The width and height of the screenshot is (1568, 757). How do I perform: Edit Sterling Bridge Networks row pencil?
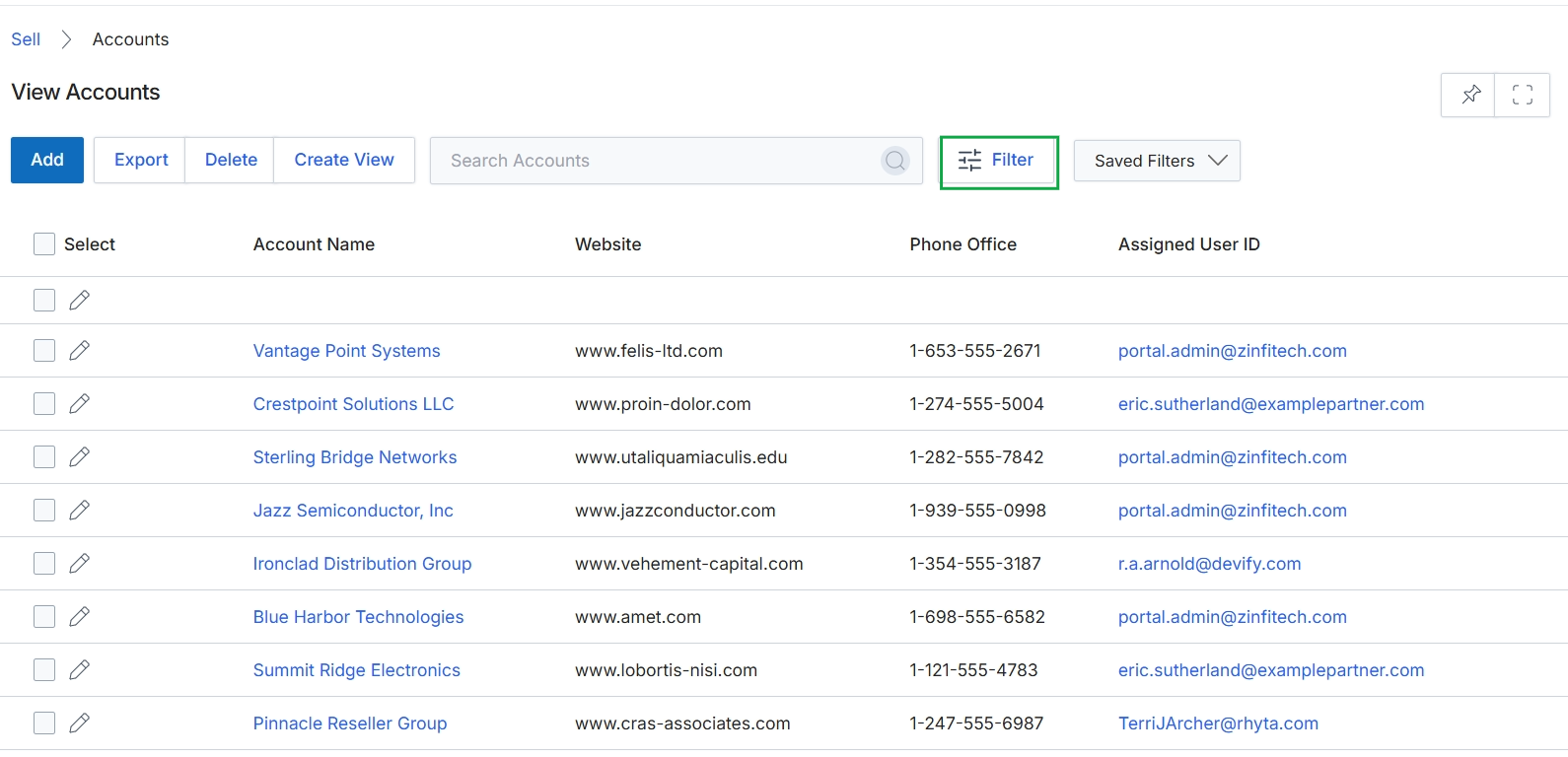click(x=80, y=456)
